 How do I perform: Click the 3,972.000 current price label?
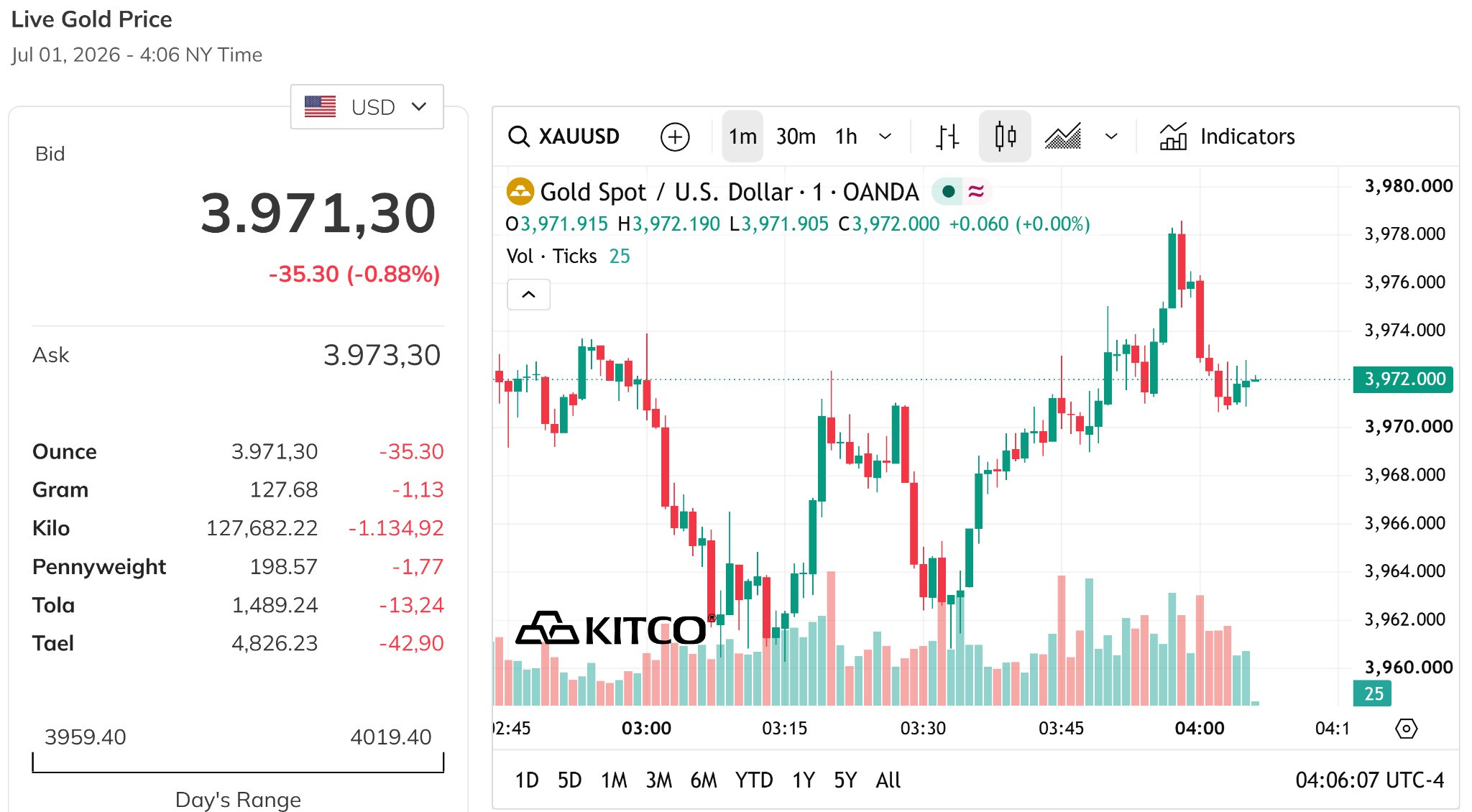pyautogui.click(x=1404, y=379)
